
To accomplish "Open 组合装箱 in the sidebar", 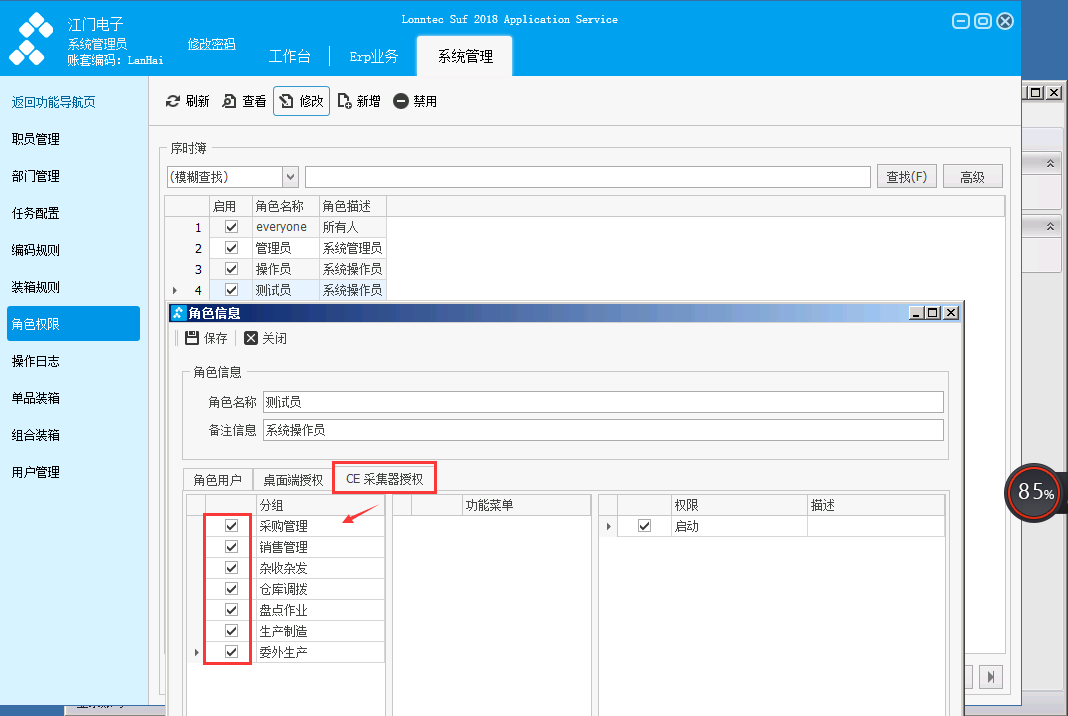I will click(36, 435).
